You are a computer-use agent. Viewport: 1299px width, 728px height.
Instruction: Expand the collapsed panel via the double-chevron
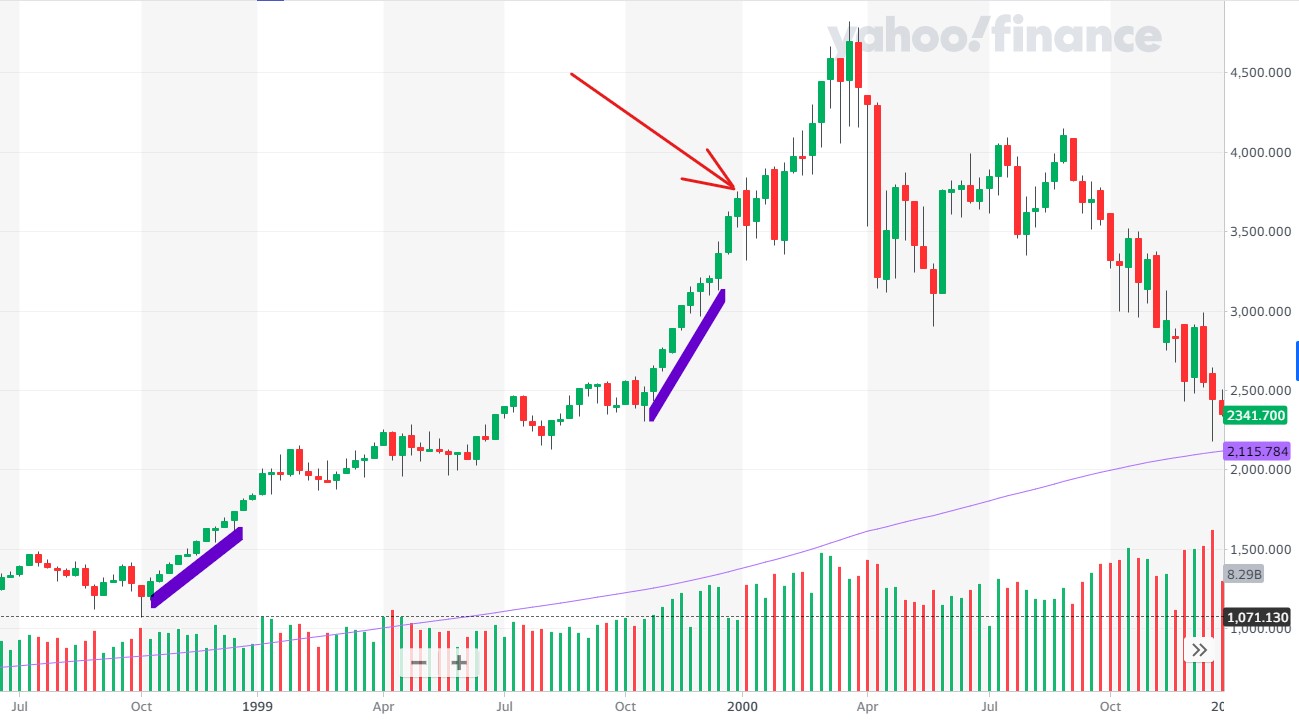click(x=1198, y=649)
